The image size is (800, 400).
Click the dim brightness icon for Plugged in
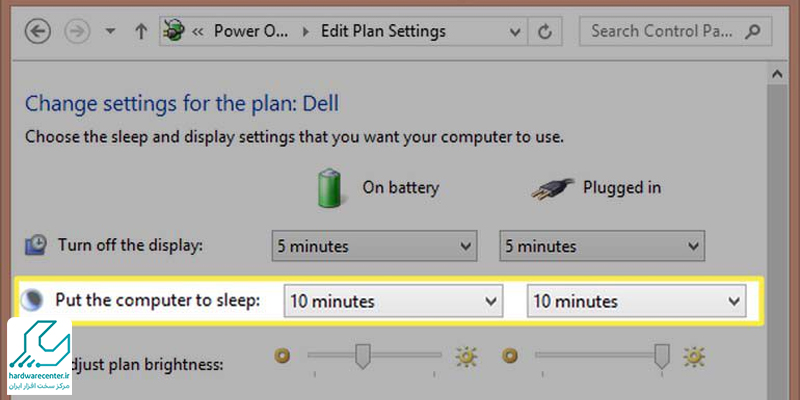click(x=509, y=355)
